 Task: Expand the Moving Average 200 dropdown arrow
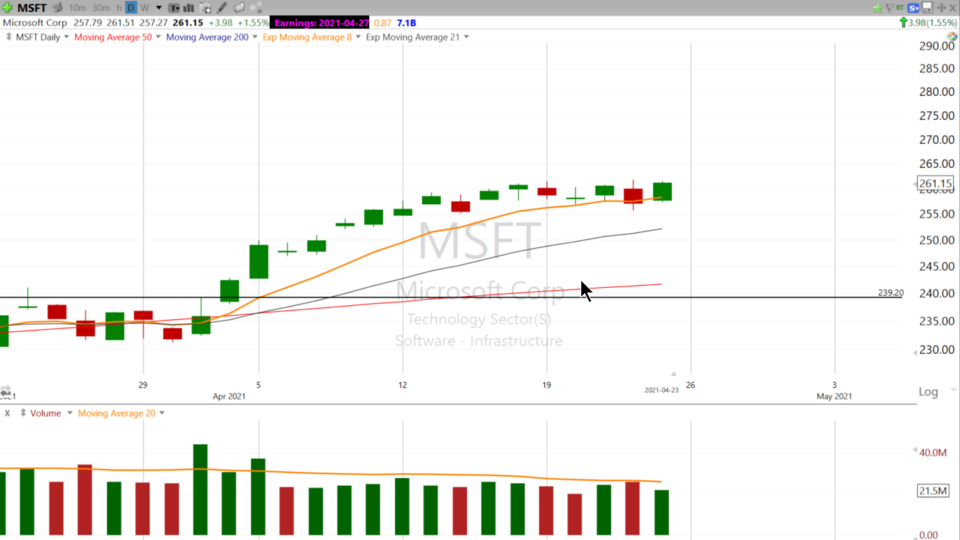click(x=255, y=37)
